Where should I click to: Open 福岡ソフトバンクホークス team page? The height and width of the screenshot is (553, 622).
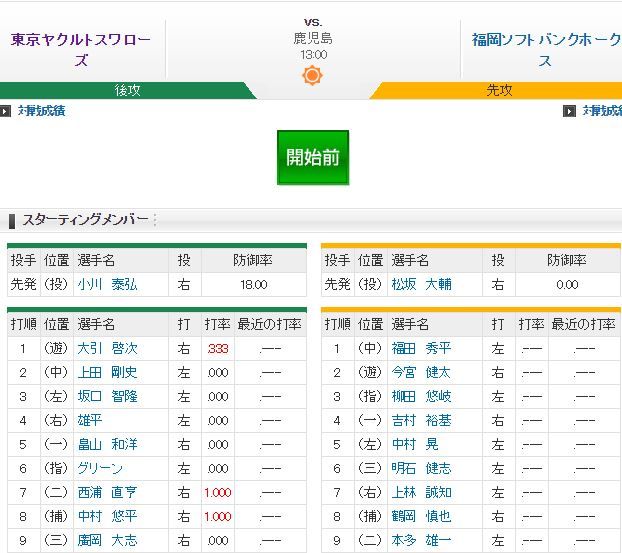[546, 50]
